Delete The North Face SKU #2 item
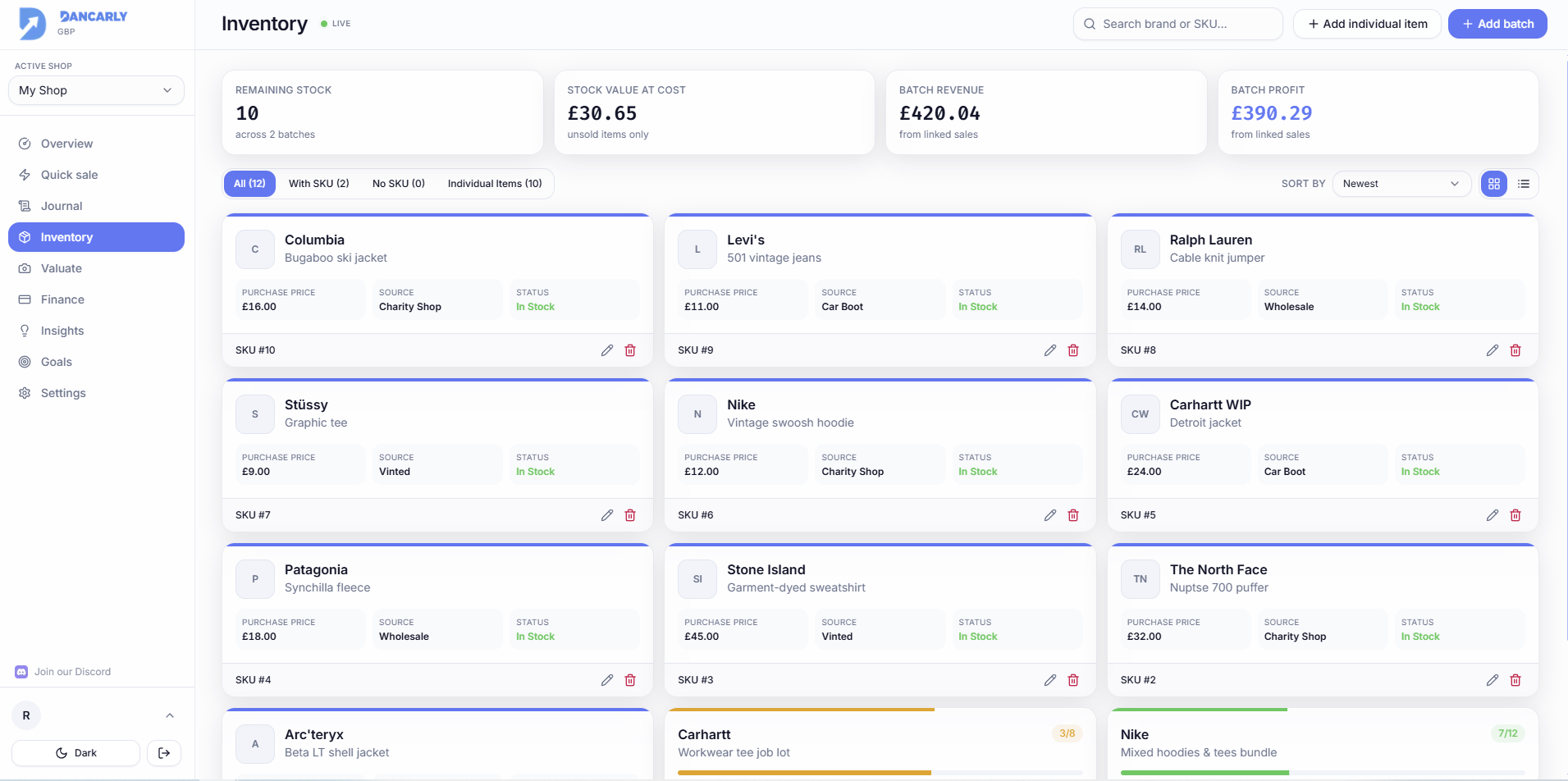The image size is (1568, 781). click(1515, 680)
